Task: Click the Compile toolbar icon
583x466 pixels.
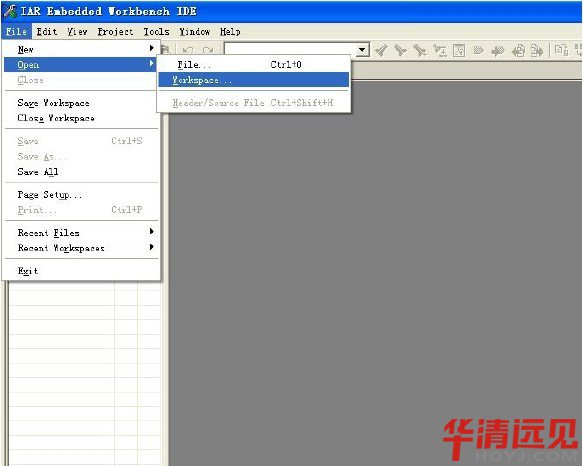Action: pyautogui.click(x=561, y=50)
